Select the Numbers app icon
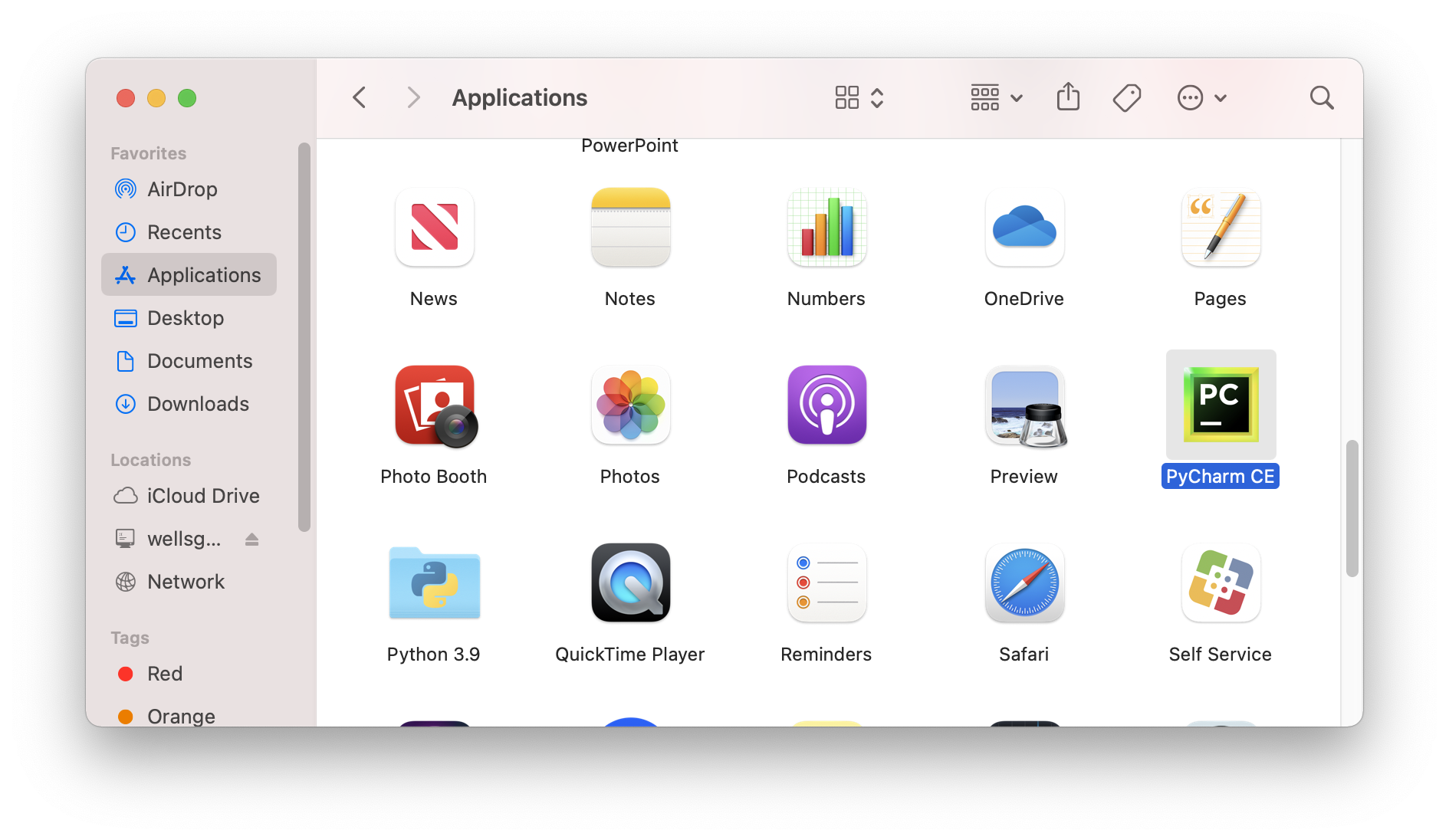 (826, 228)
